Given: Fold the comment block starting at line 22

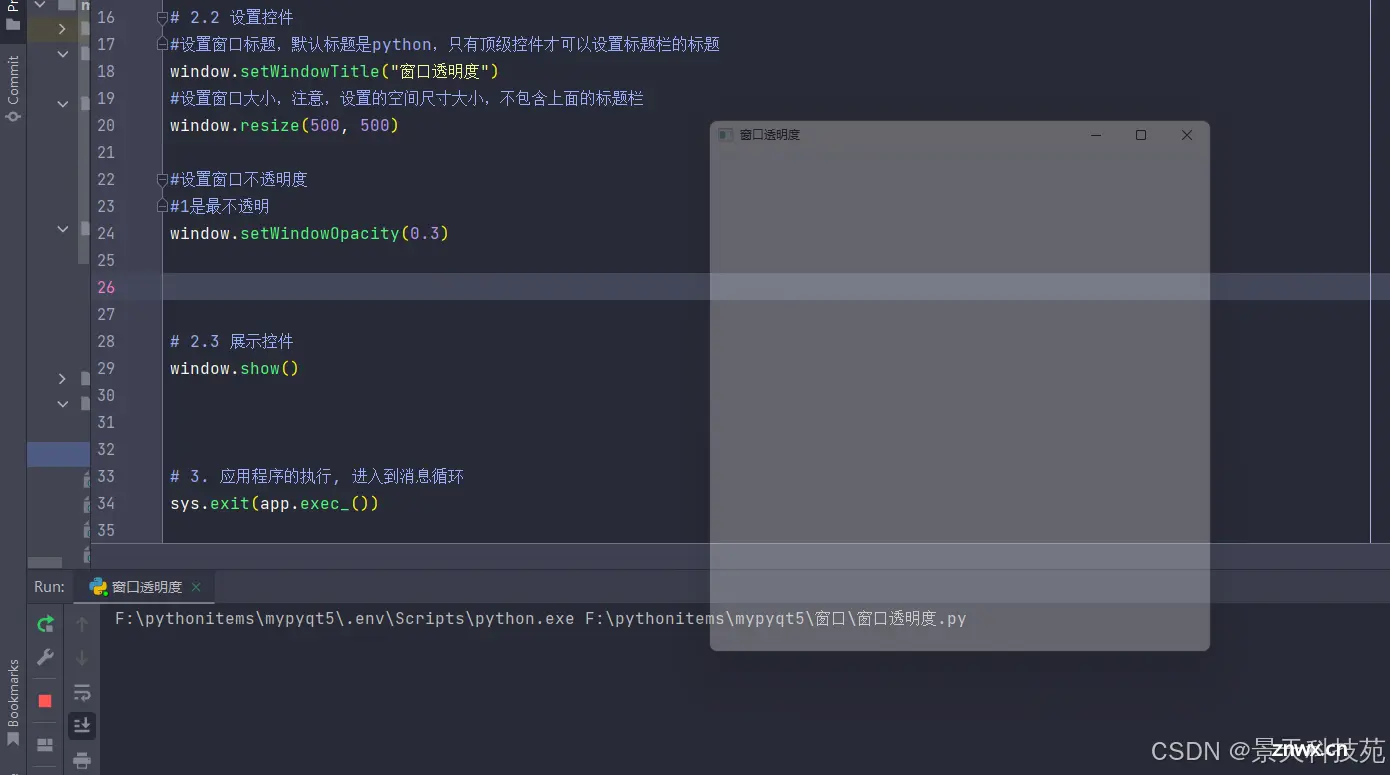Looking at the screenshot, I should pyautogui.click(x=162, y=179).
